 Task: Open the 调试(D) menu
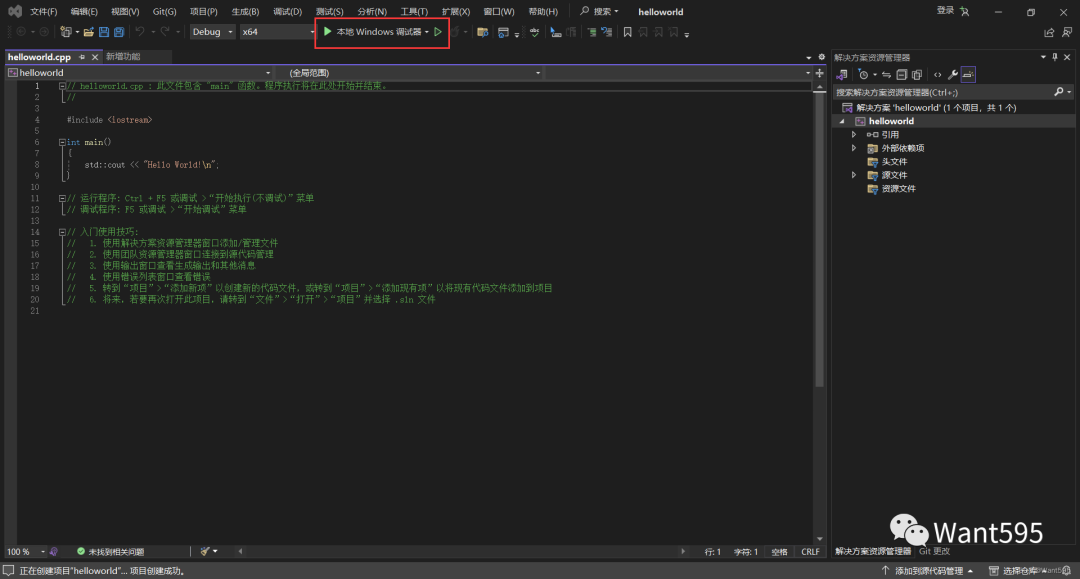(x=287, y=12)
